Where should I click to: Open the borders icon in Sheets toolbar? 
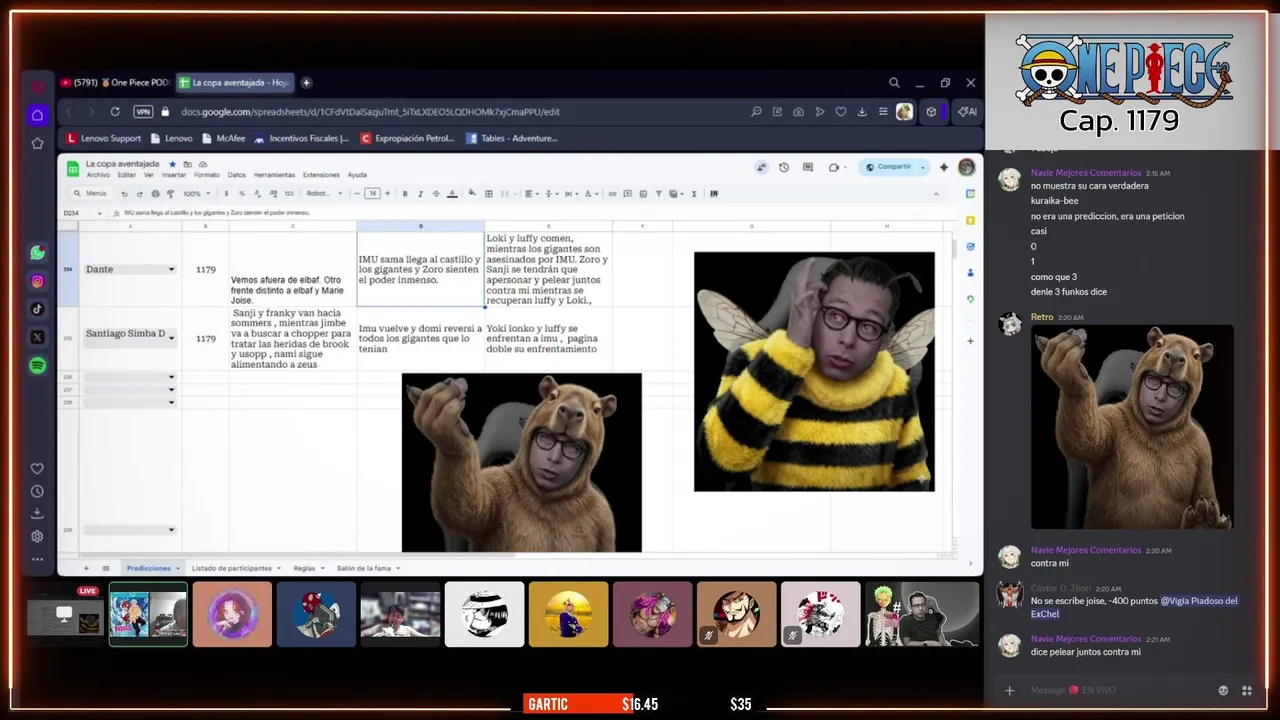489,194
